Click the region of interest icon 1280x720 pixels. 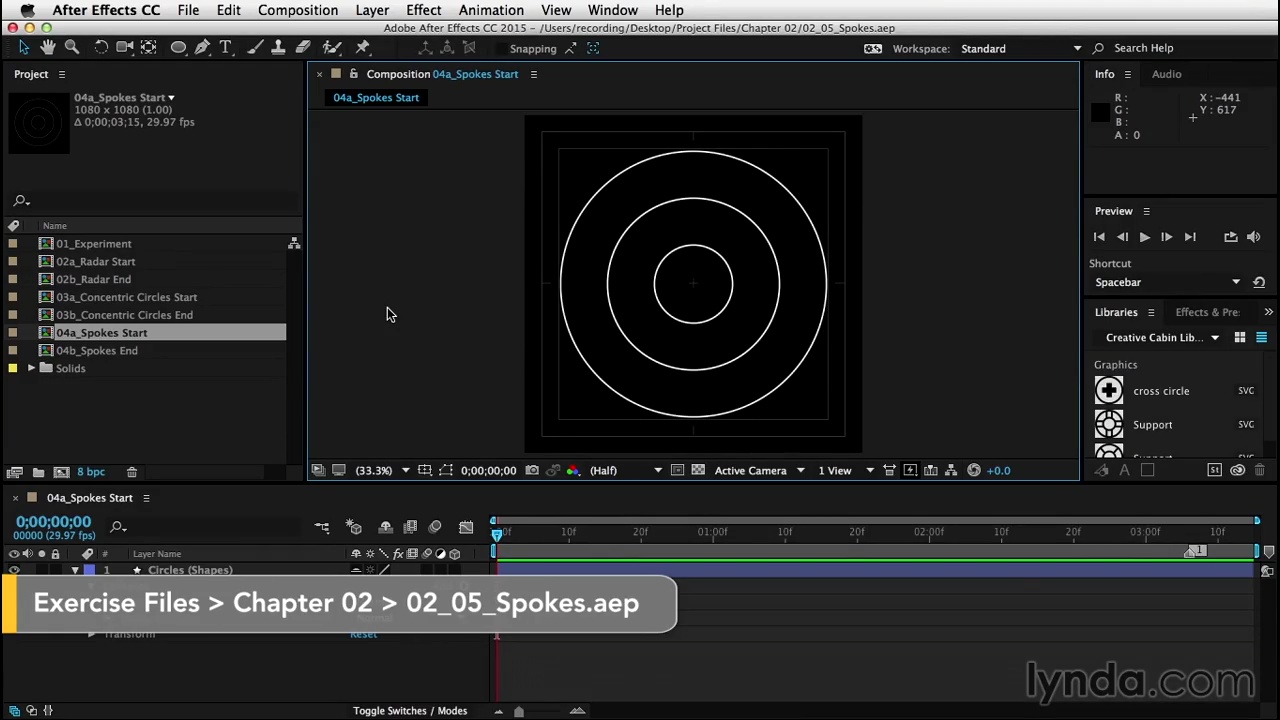click(677, 470)
